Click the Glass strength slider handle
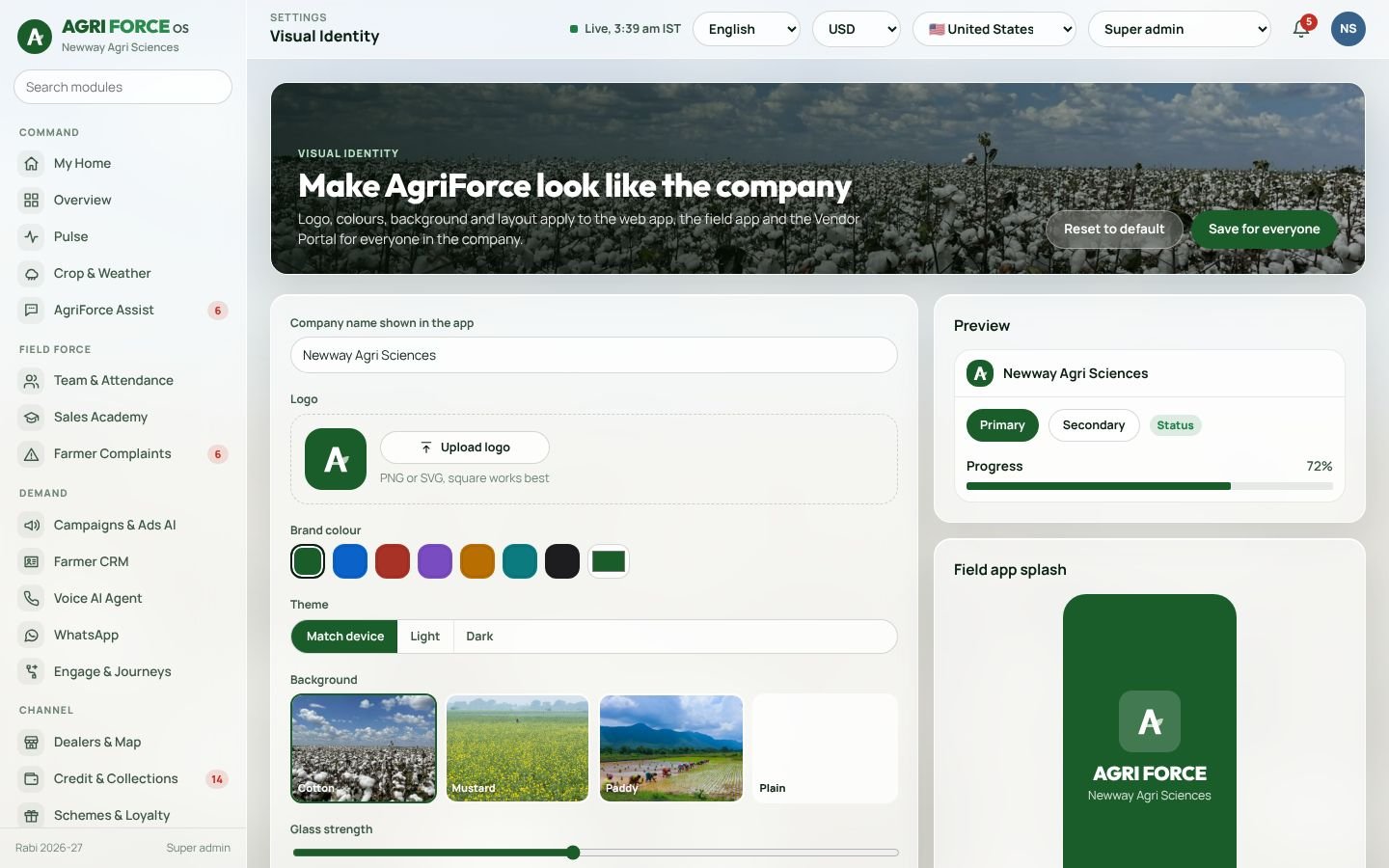This screenshot has width=1389, height=868. click(573, 853)
